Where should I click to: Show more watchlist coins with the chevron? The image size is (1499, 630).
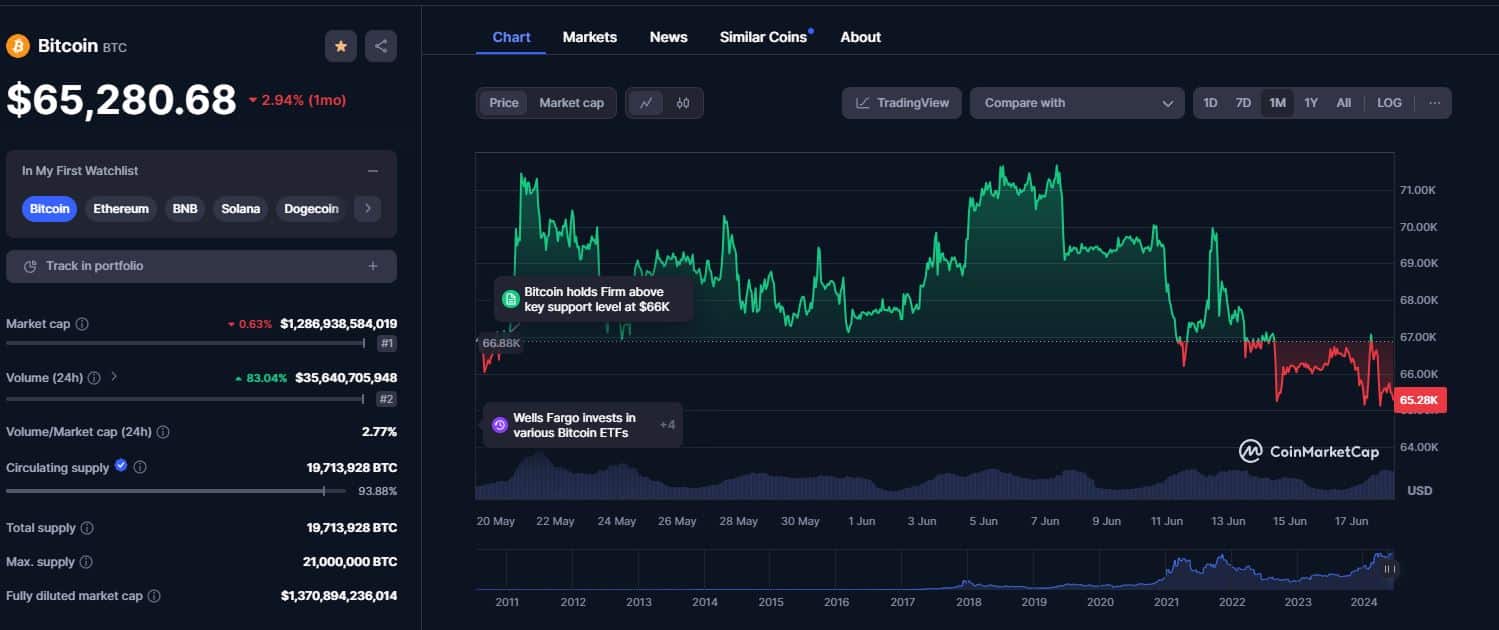367,208
